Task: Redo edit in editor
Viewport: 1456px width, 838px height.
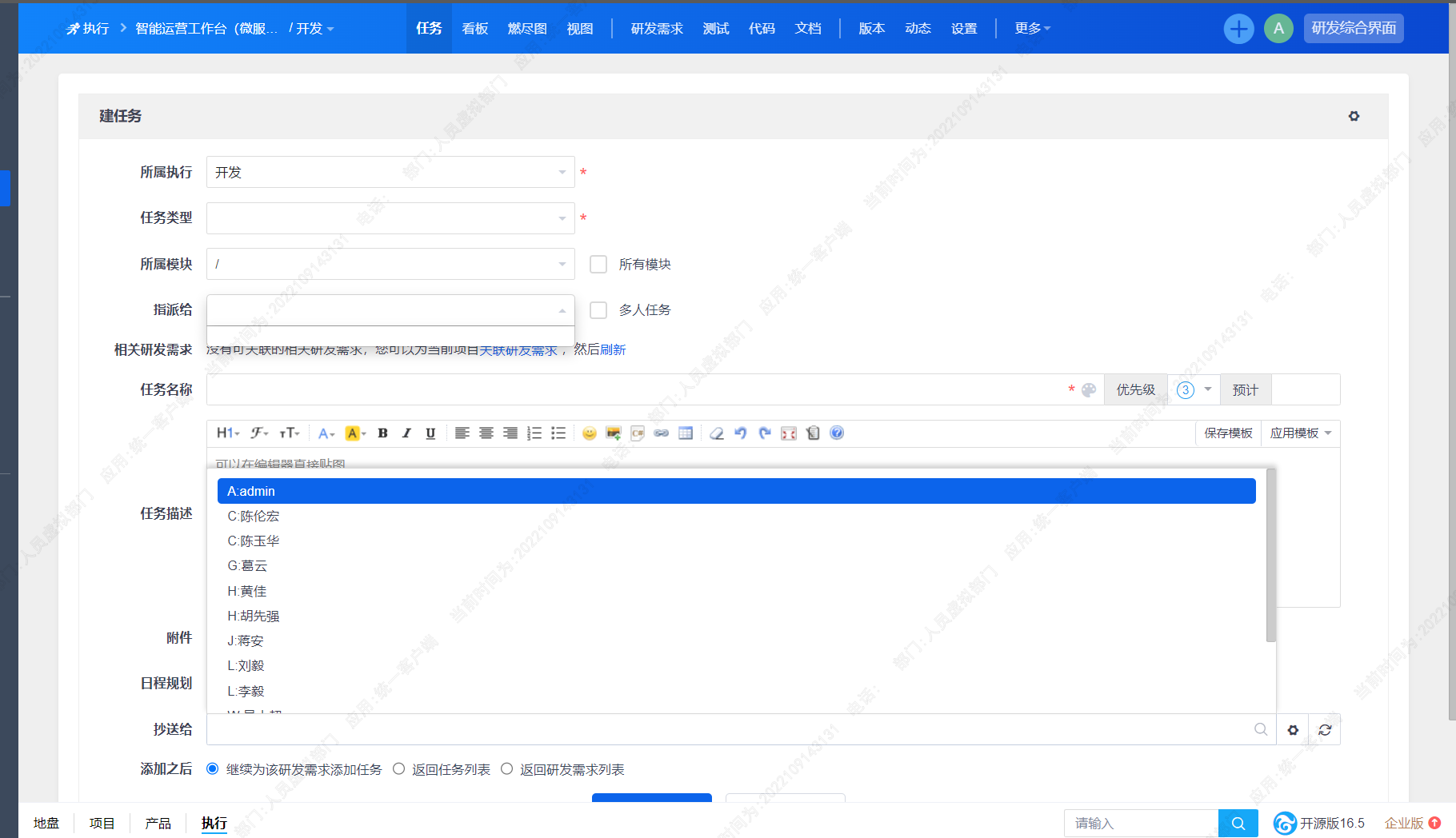Action: click(765, 433)
